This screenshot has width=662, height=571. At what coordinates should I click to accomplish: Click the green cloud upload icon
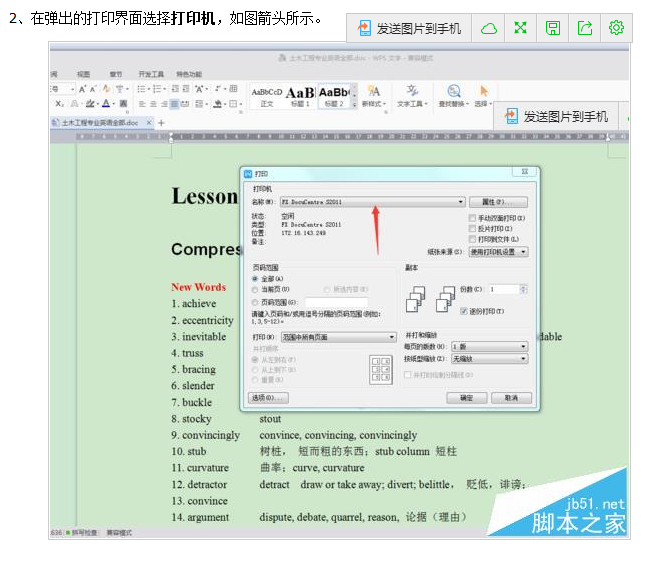(489, 28)
